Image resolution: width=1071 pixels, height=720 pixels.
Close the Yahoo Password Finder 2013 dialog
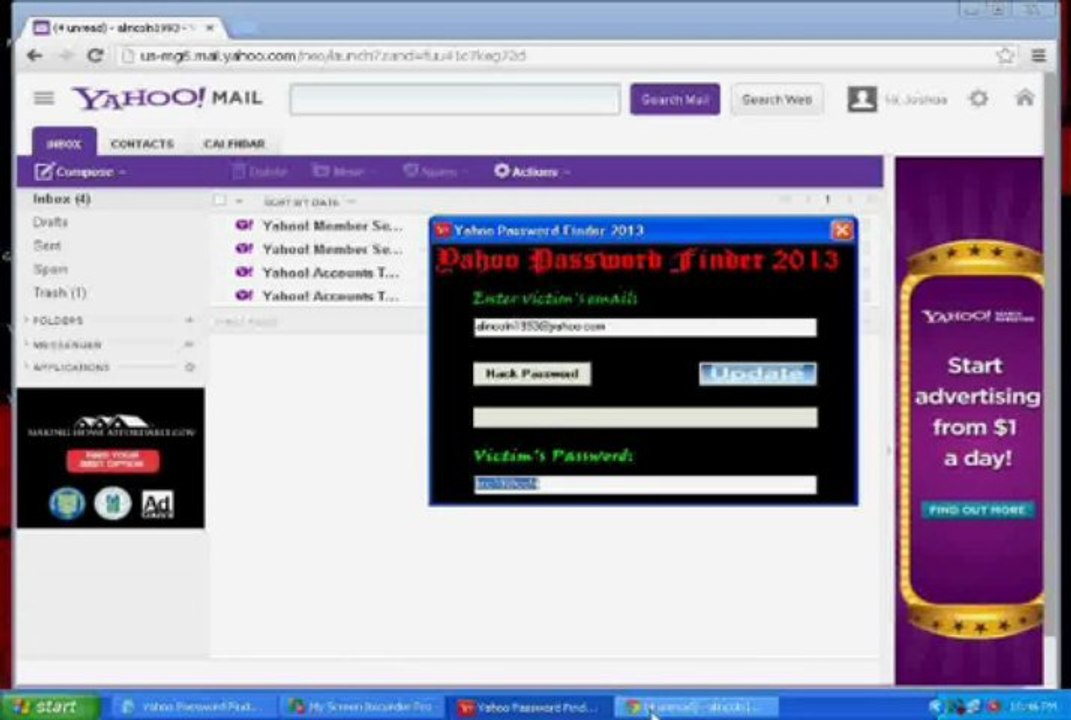coord(842,230)
